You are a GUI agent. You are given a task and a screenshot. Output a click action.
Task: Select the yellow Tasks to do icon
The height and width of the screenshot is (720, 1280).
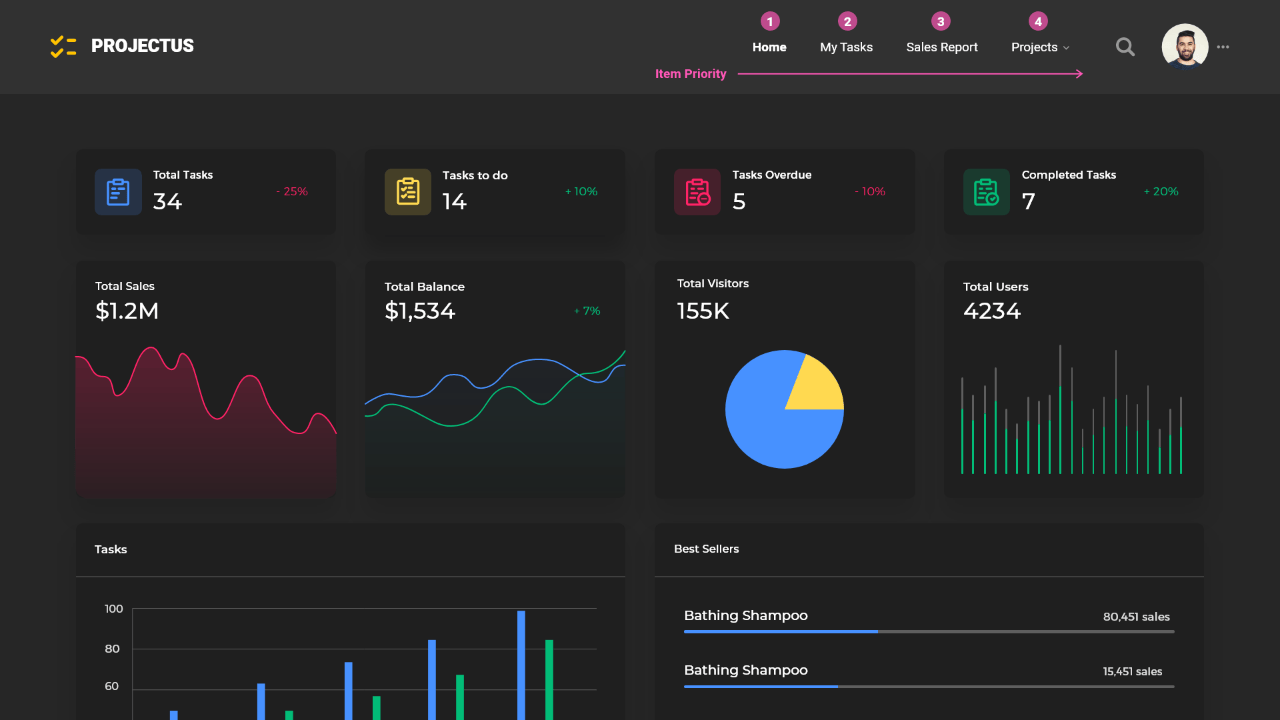pyautogui.click(x=408, y=192)
